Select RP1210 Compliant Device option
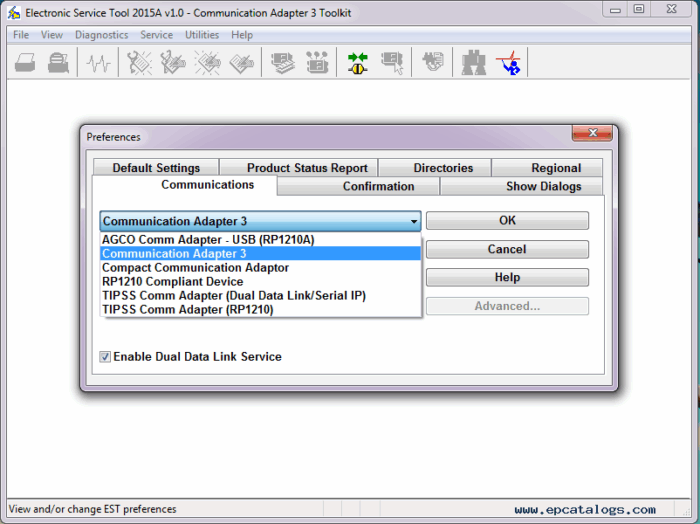Image resolution: width=700 pixels, height=524 pixels. (260, 282)
